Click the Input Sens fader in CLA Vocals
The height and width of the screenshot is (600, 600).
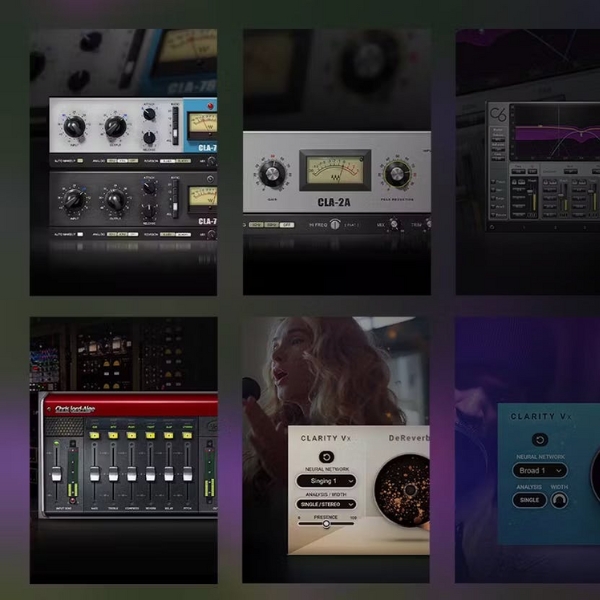pyautogui.click(x=56, y=473)
